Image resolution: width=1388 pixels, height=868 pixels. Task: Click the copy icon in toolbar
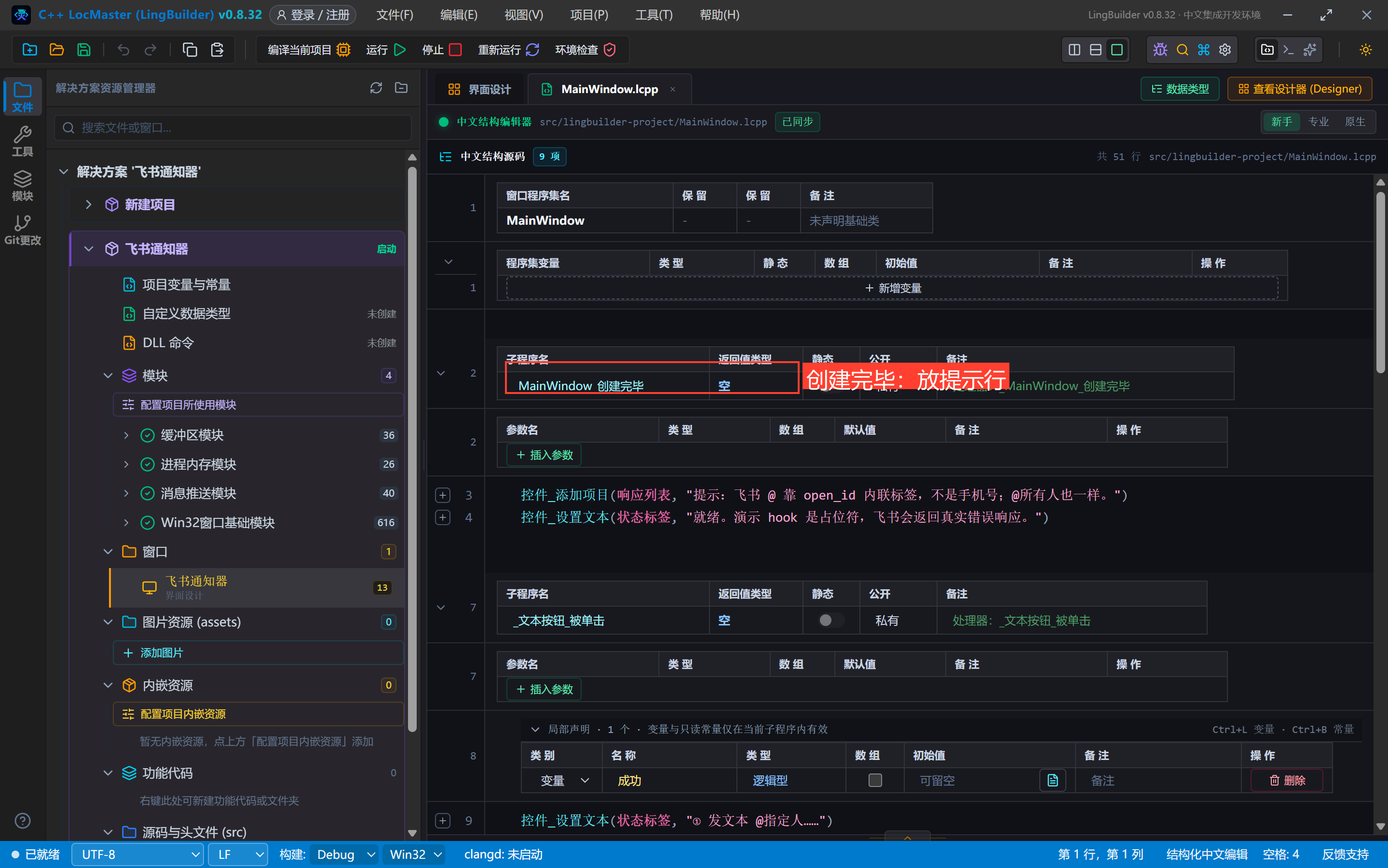(190, 50)
